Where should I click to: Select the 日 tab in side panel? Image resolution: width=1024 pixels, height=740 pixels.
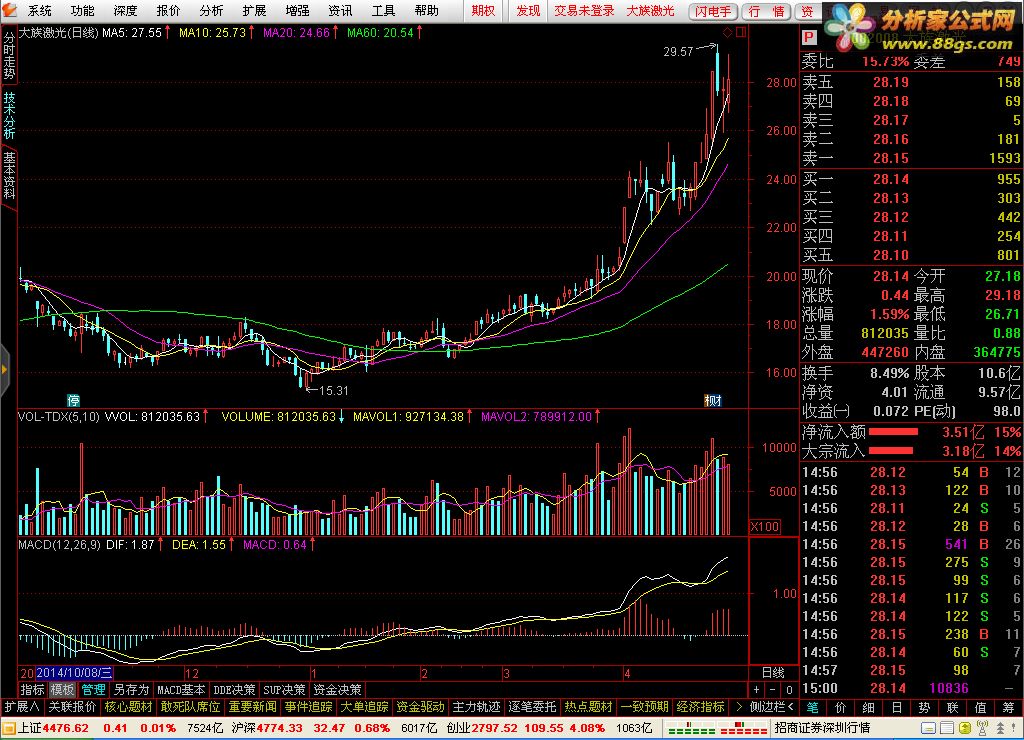tap(897, 707)
